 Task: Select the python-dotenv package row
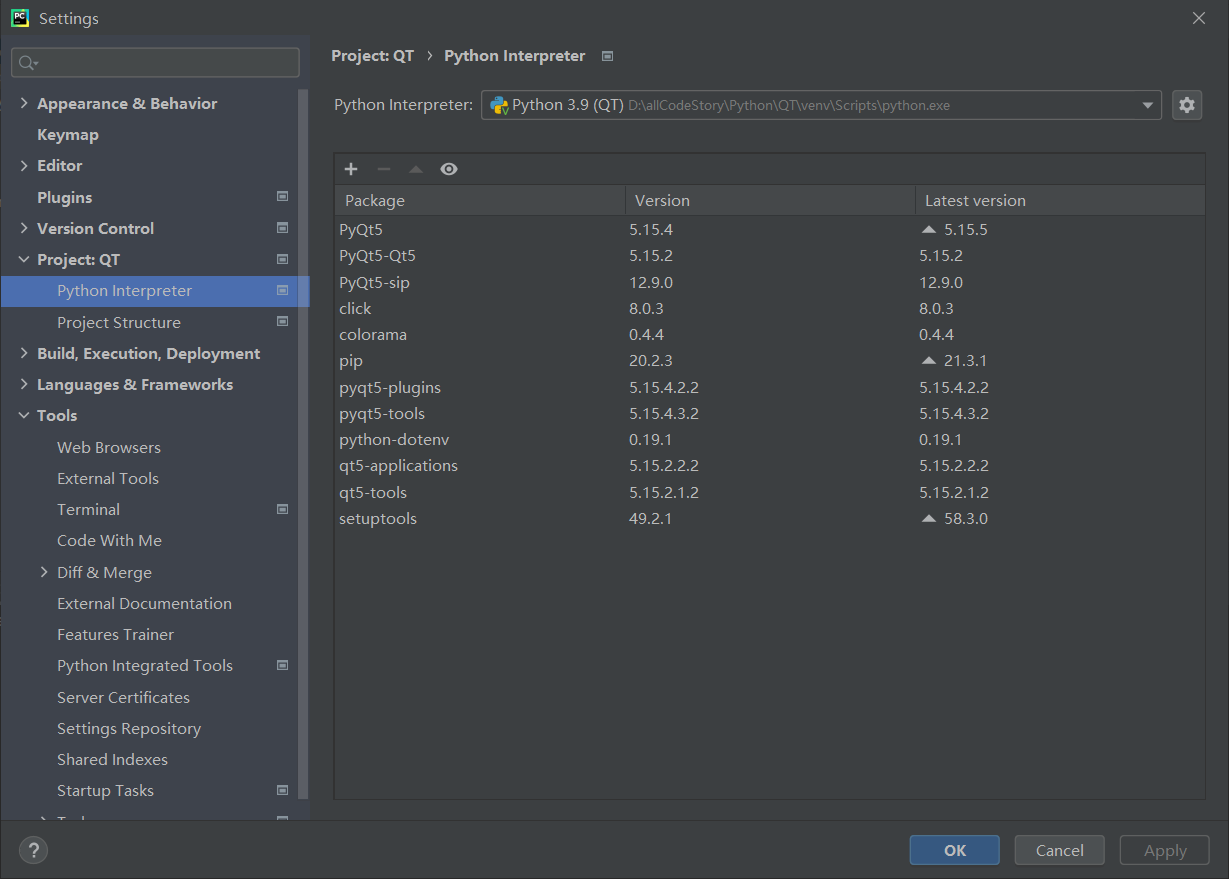770,439
